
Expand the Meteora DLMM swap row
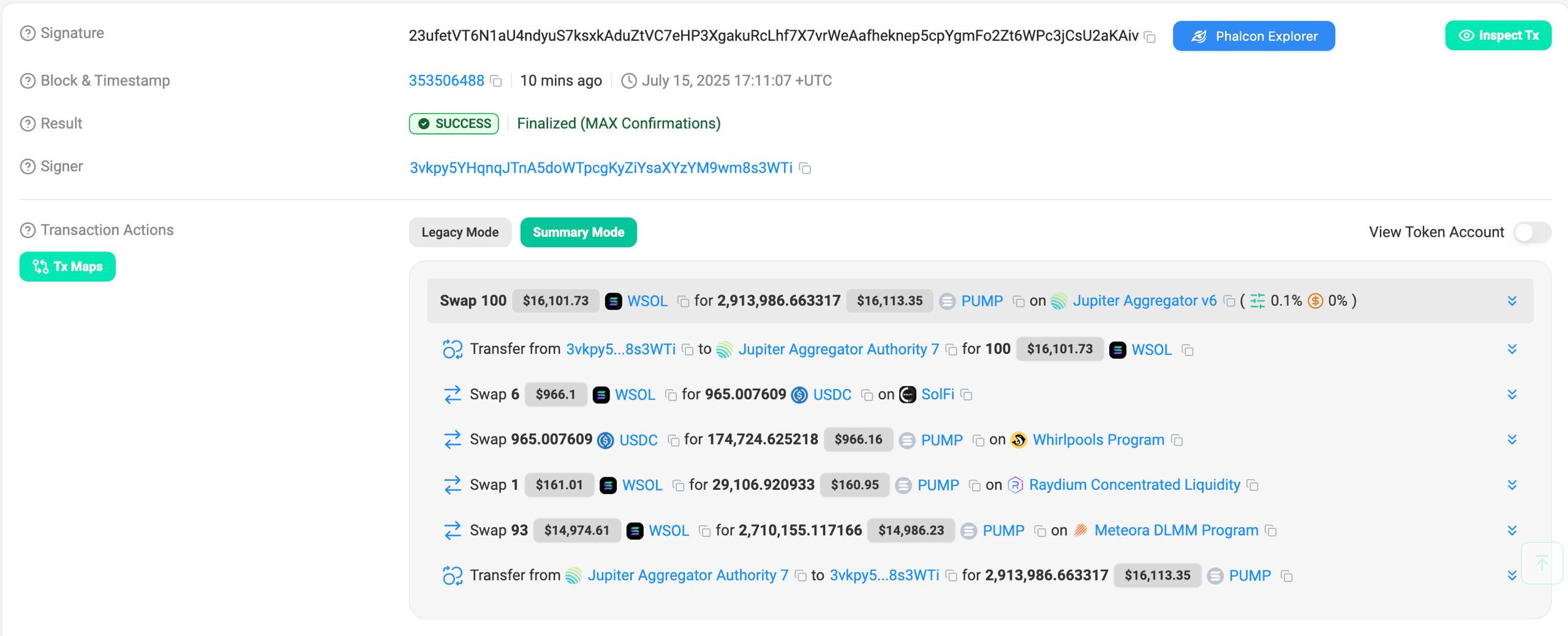[1512, 530]
